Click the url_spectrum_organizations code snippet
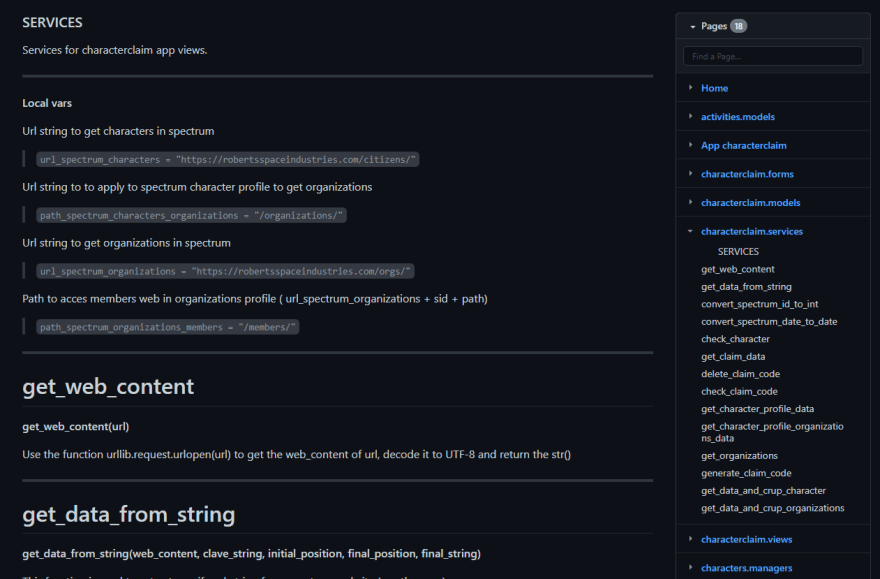Image resolution: width=880 pixels, height=579 pixels. pyautogui.click(x=225, y=271)
